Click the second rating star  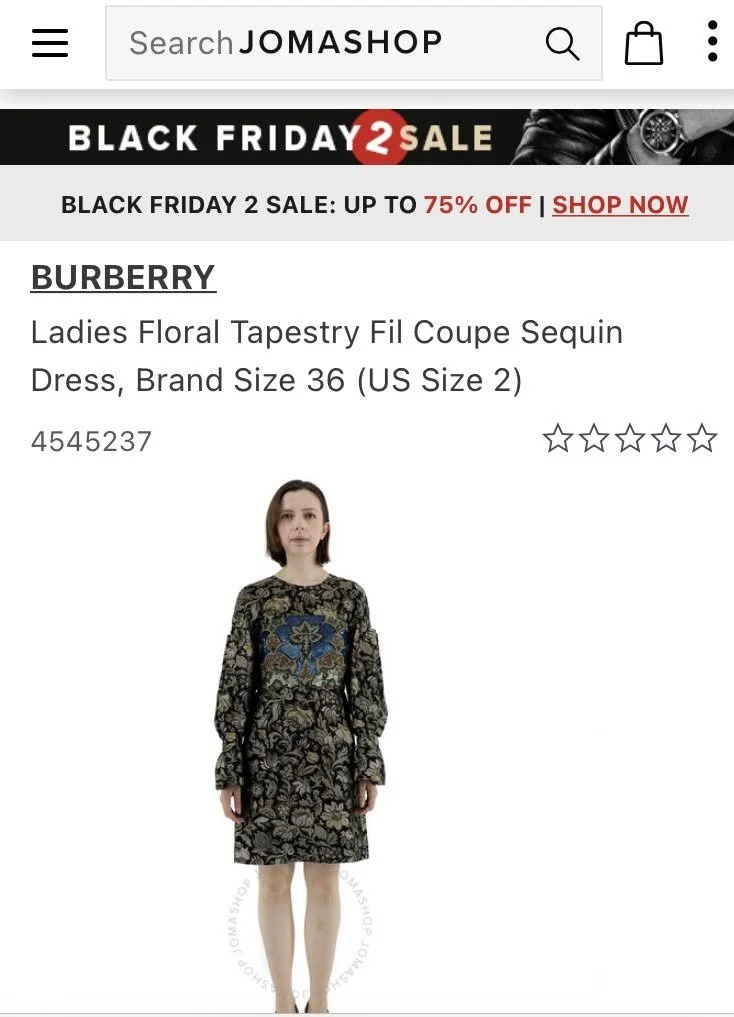(594, 438)
